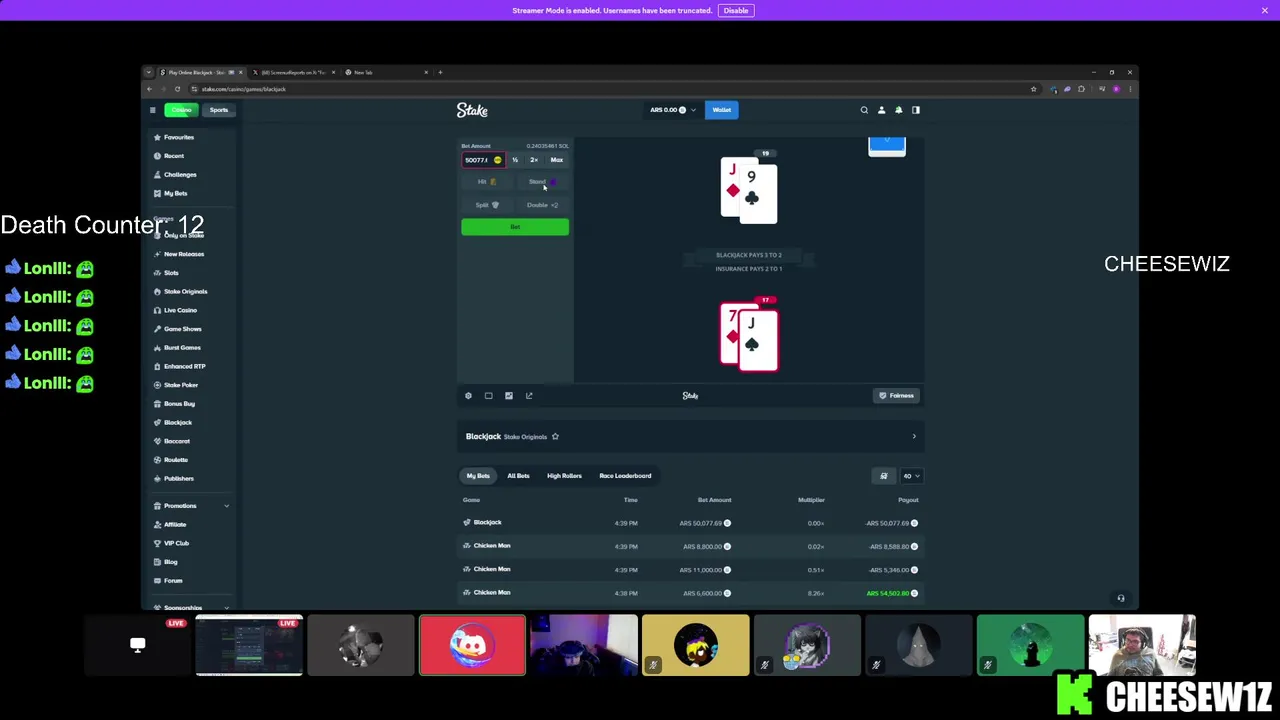Open Chrome profile avatar
The height and width of the screenshot is (720, 1280).
[x=1116, y=89]
